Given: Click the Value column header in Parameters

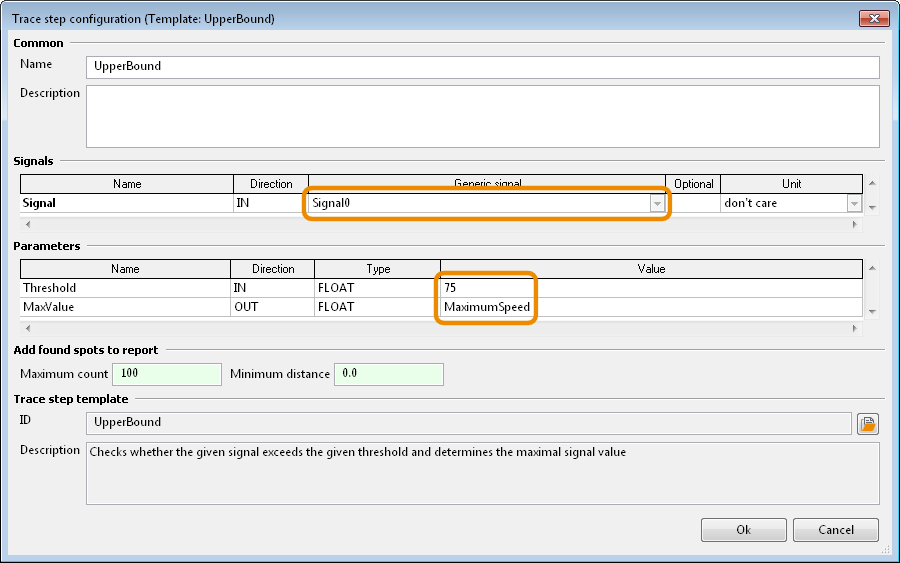Looking at the screenshot, I should [651, 269].
